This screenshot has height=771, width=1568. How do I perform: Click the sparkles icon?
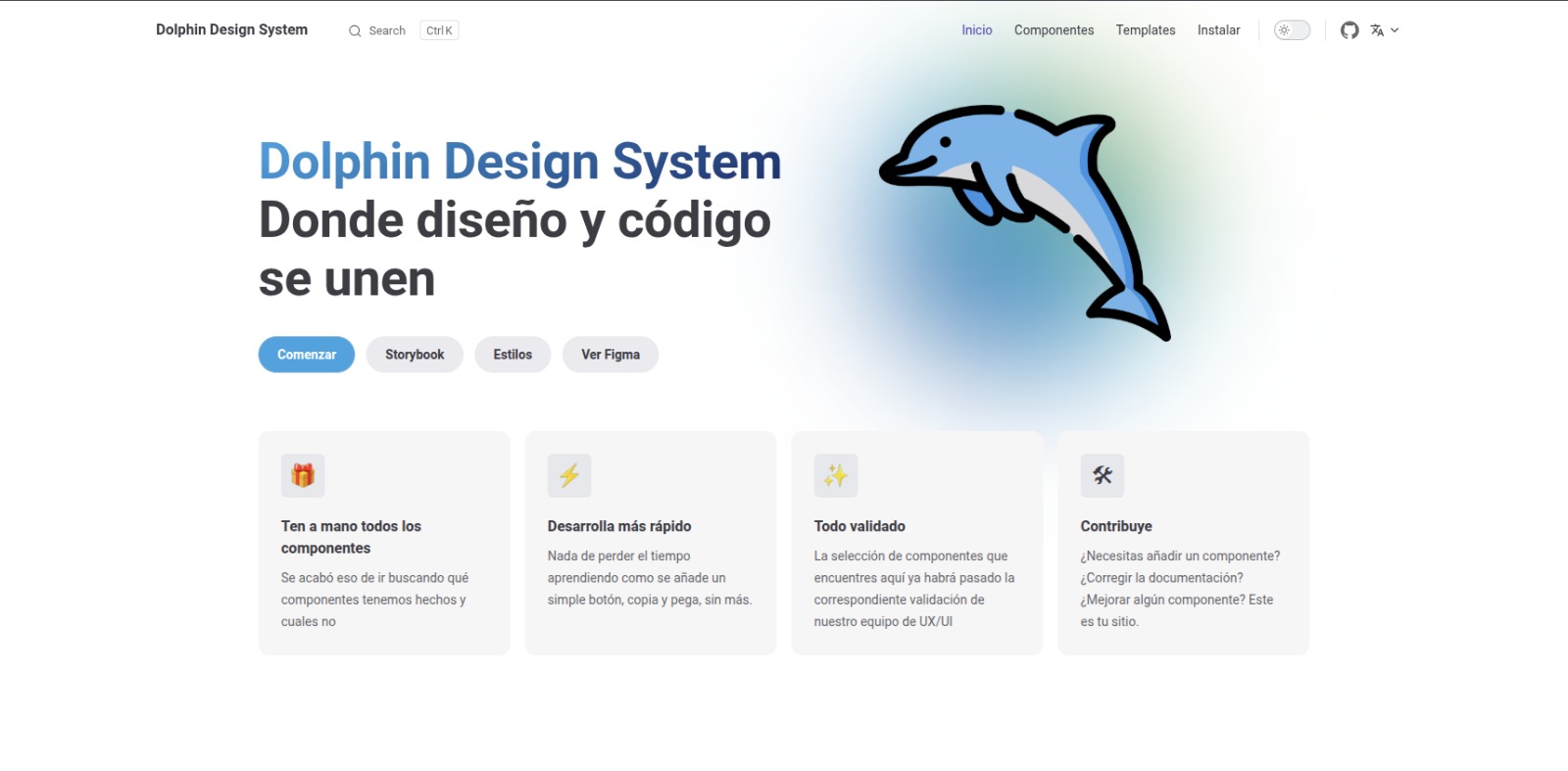(836, 475)
